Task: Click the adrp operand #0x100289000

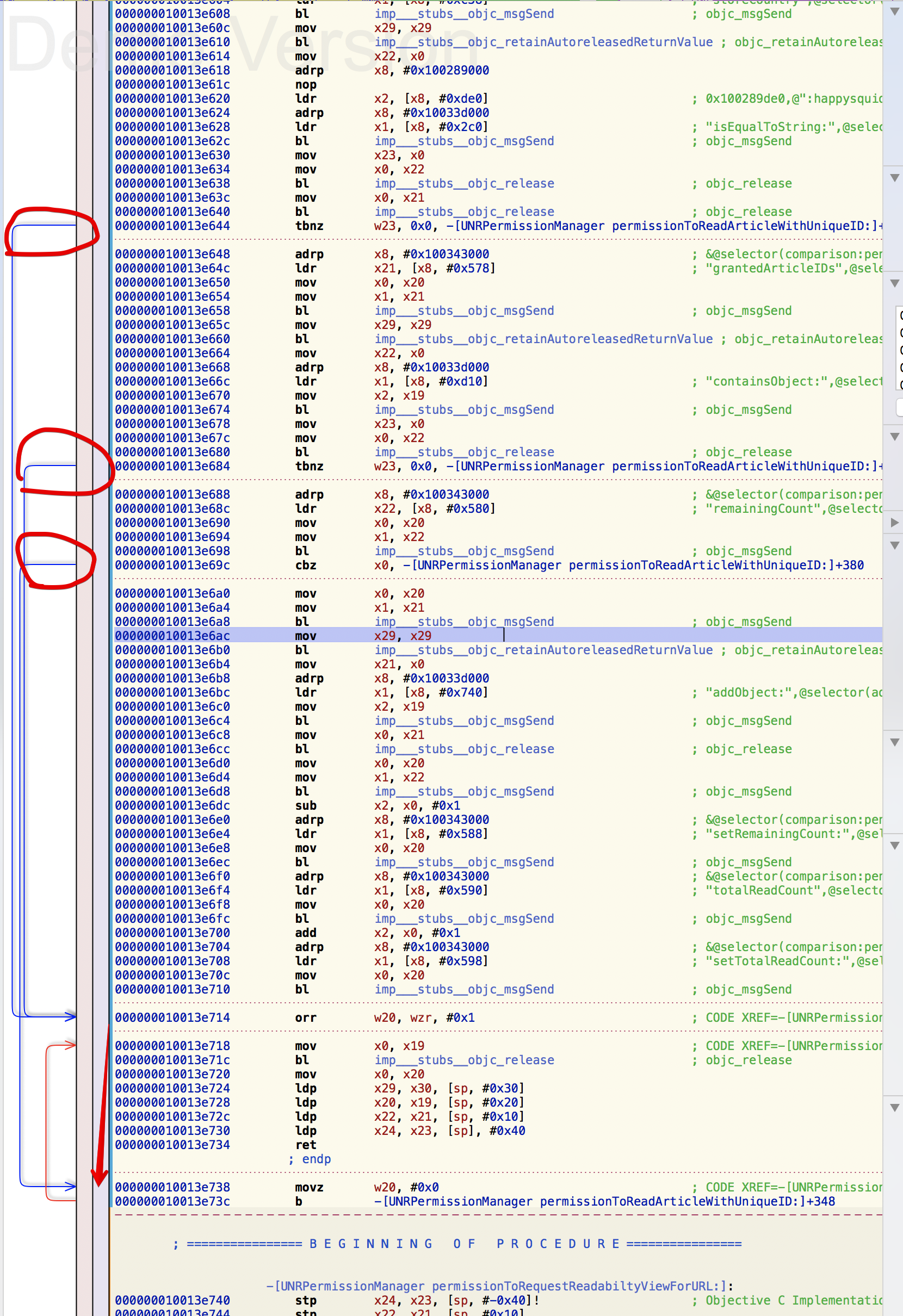Action: [446, 70]
